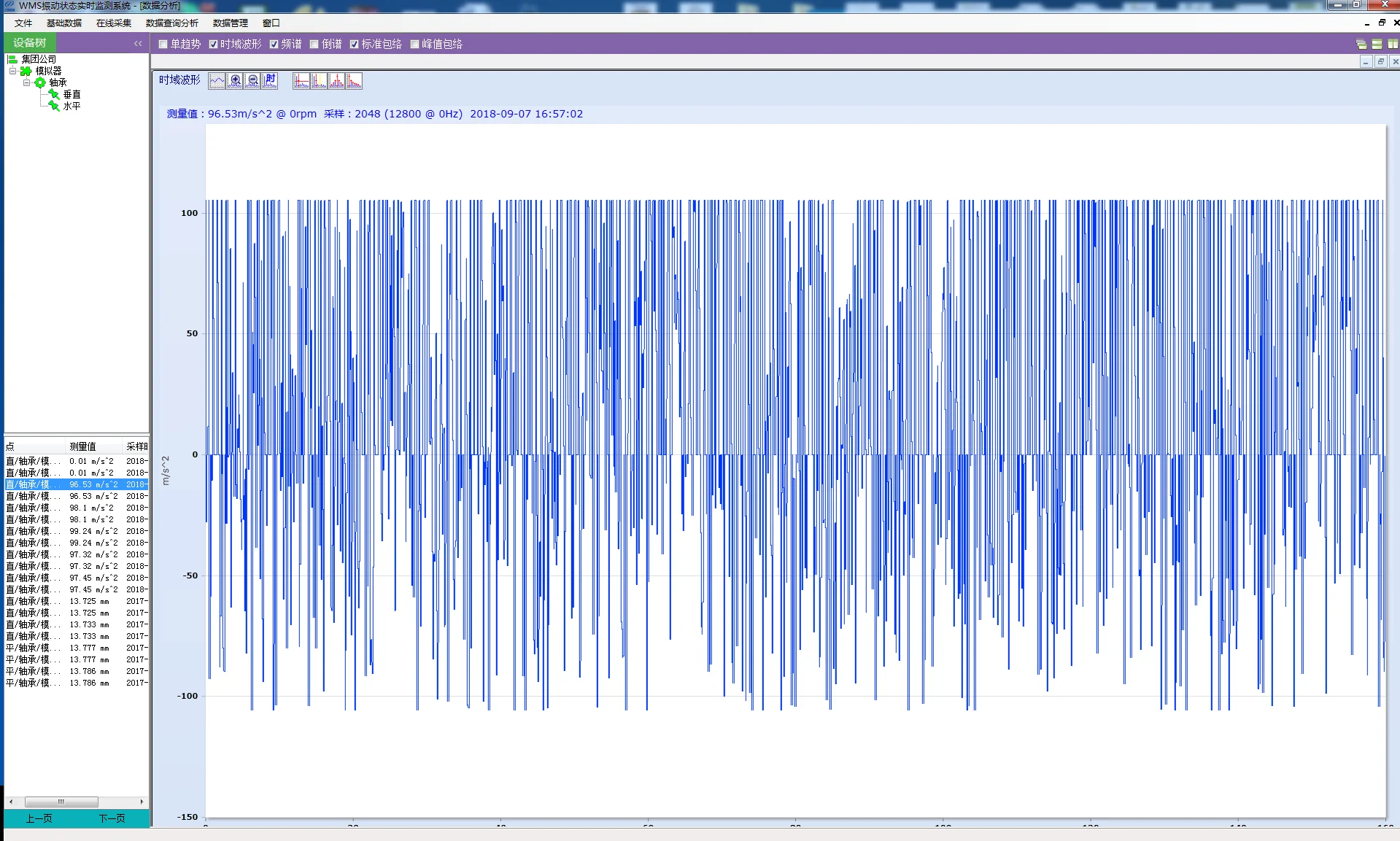Uncheck the 时域波形 checkbox

coord(213,44)
